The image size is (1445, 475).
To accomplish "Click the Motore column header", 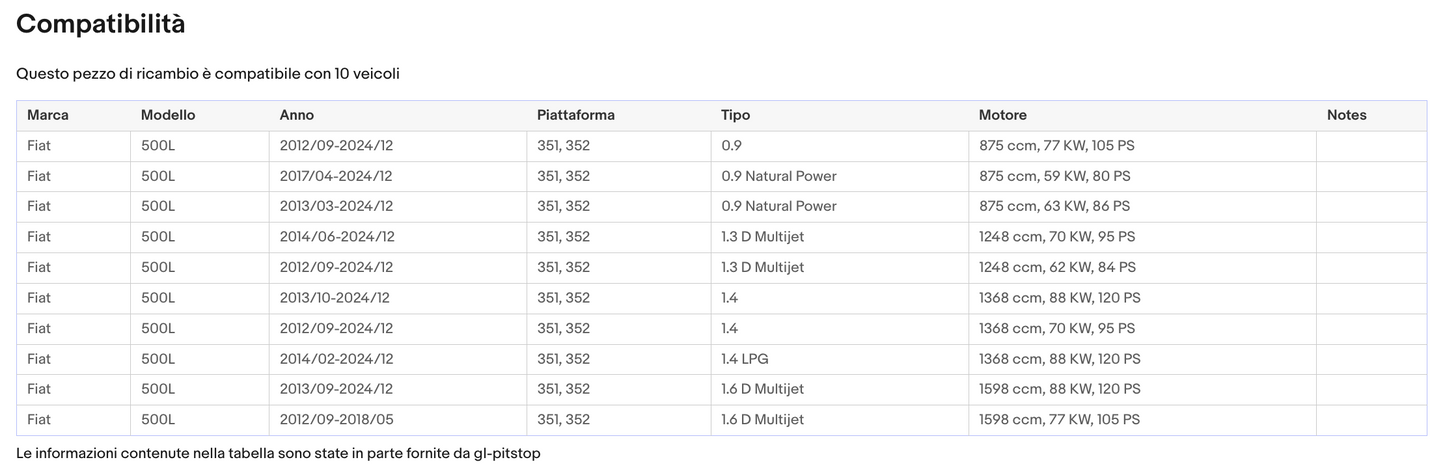I will (1002, 115).
